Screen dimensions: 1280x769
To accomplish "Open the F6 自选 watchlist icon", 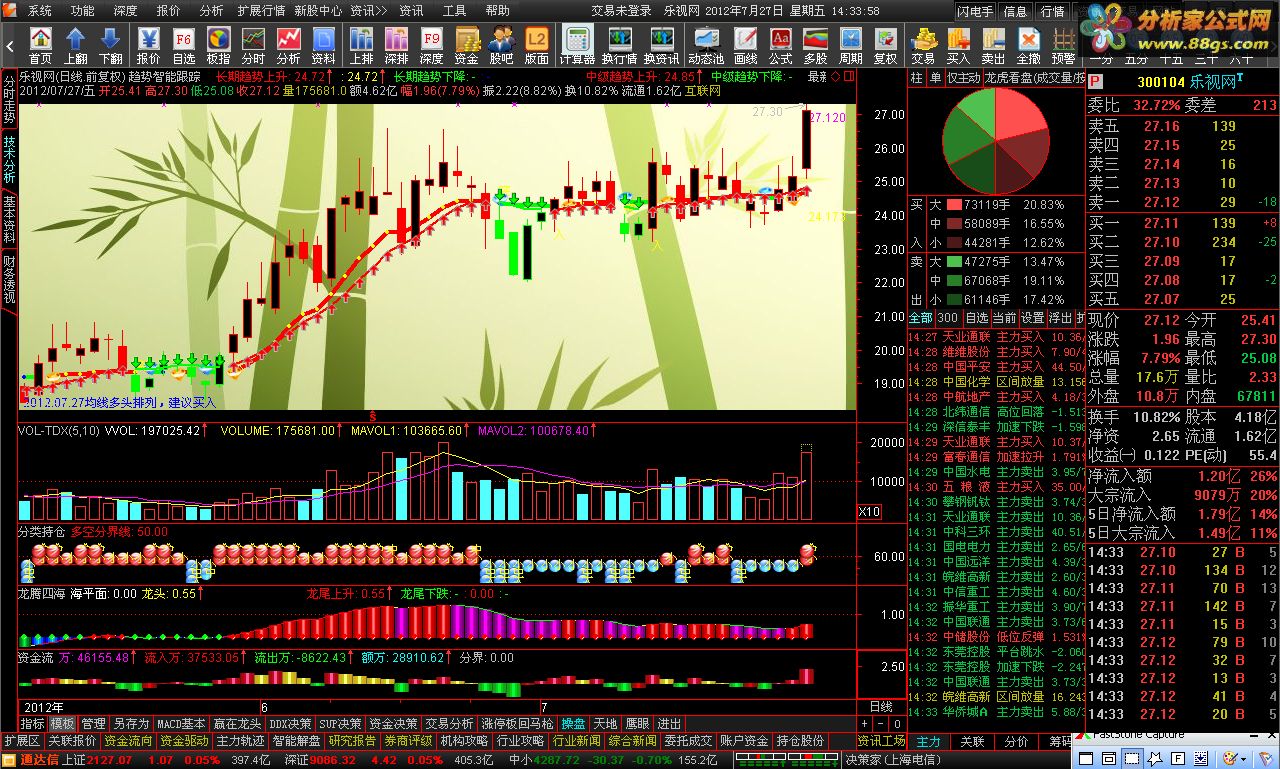I will pyautogui.click(x=184, y=46).
